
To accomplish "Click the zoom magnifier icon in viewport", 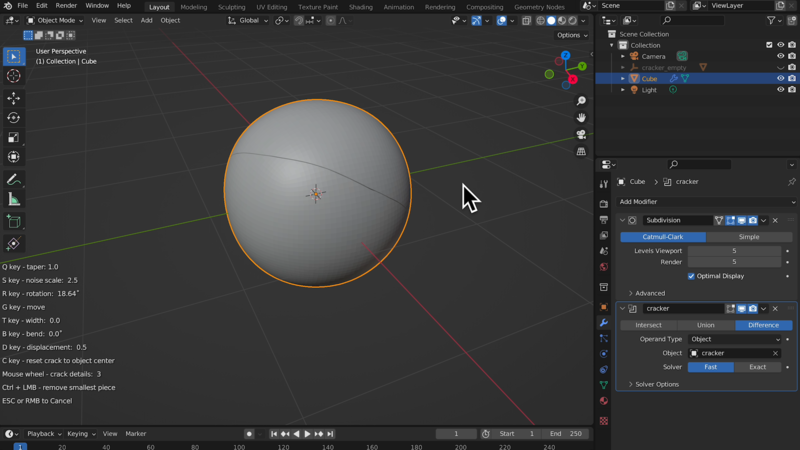I will (x=581, y=101).
